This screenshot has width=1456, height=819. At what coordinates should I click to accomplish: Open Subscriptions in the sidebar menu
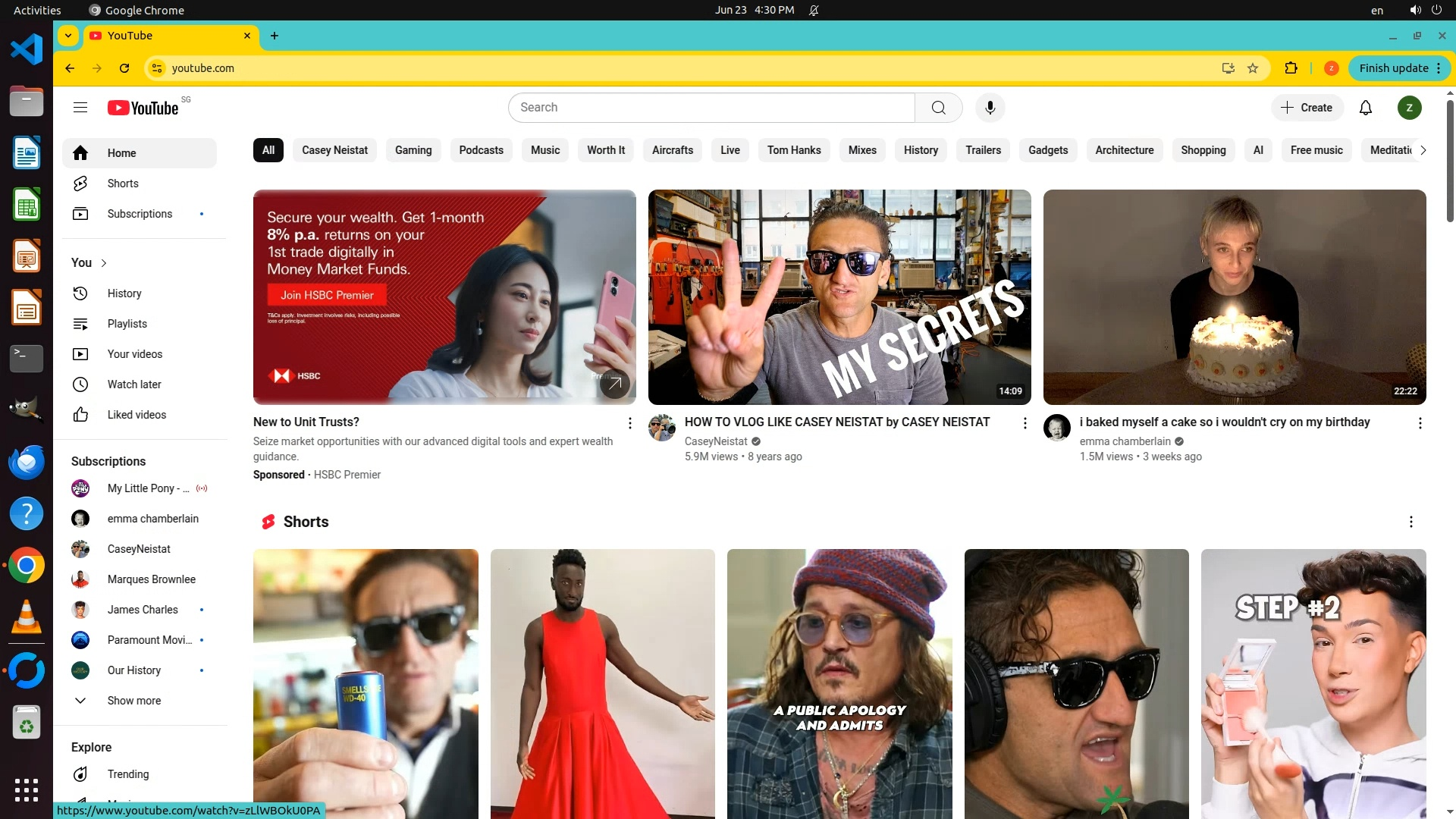140,214
